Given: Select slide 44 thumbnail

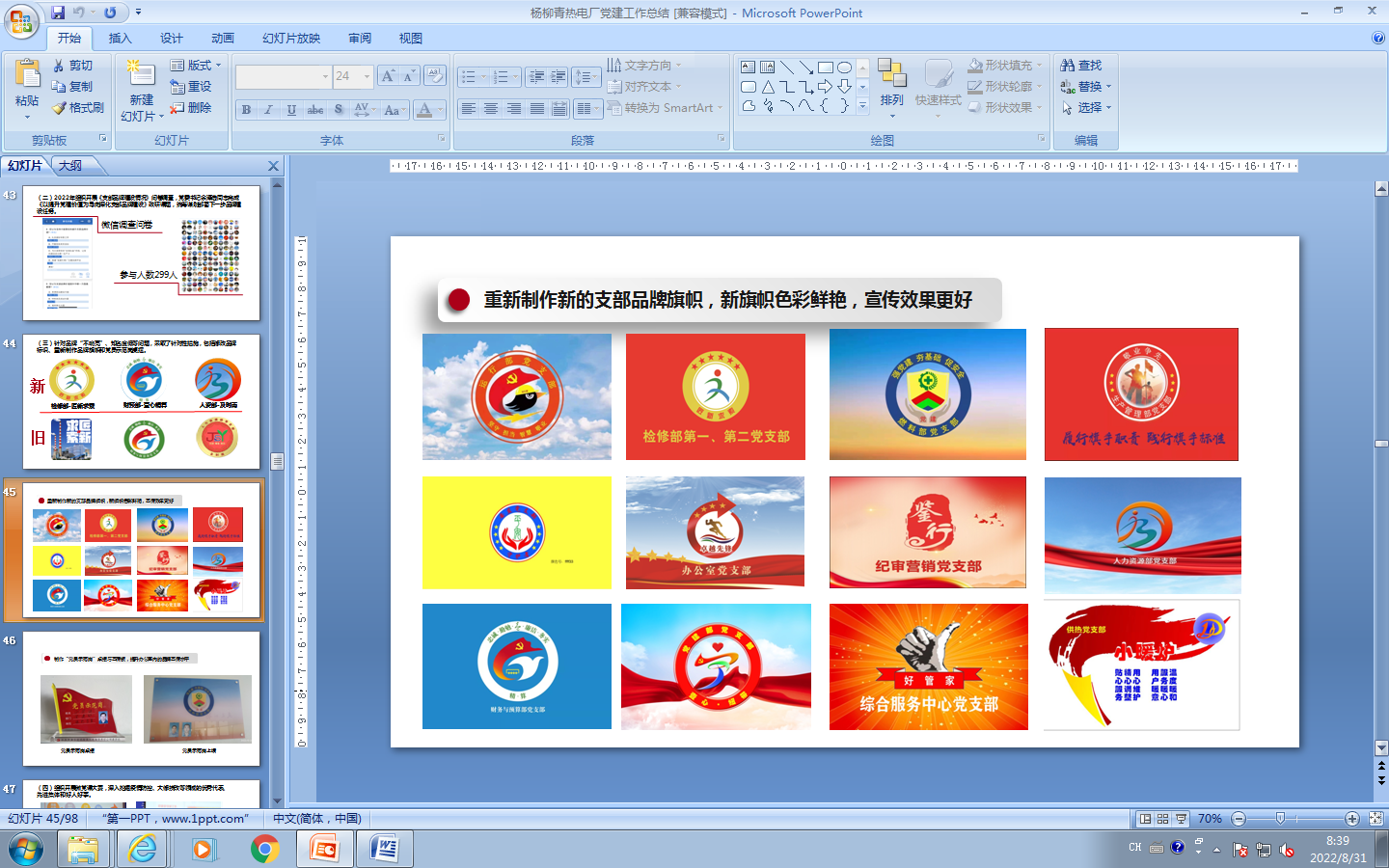Looking at the screenshot, I should coord(142,402).
